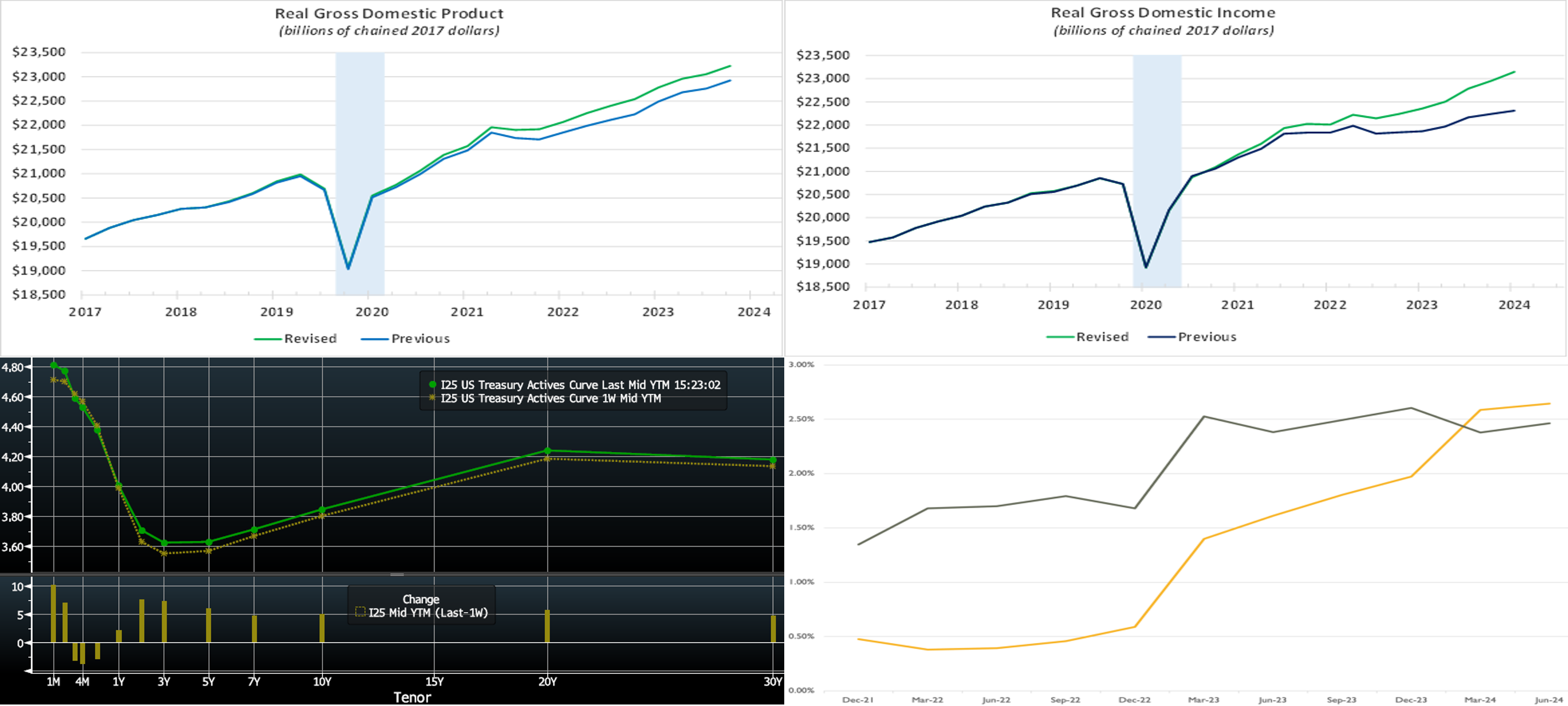Click the divider grip between curve and Change panels
Image resolution: width=1568 pixels, height=706 pixels.
(x=397, y=575)
